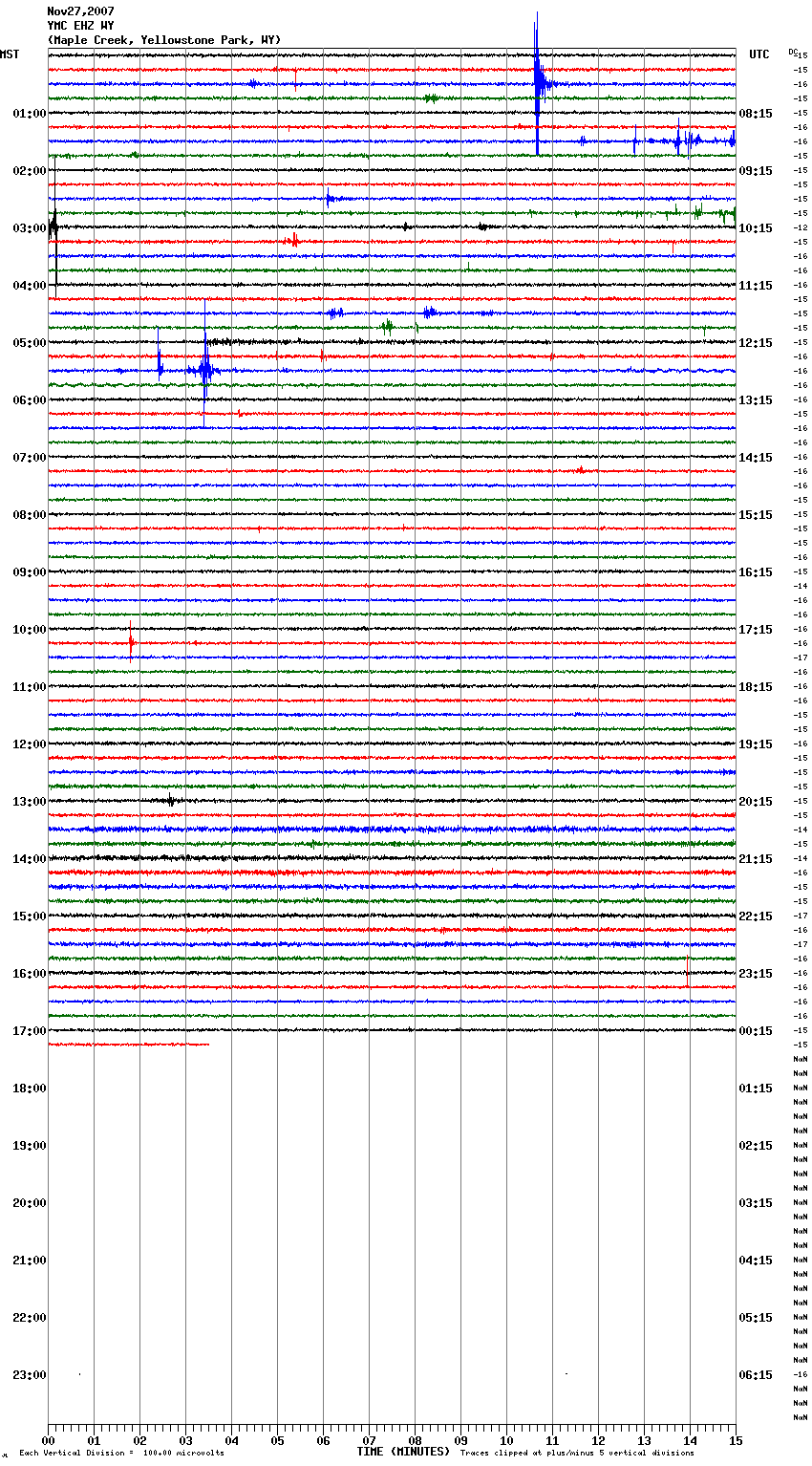The height and width of the screenshot is (1466, 812).
Task: Select the 13:00 MST time label
Action: (x=30, y=802)
